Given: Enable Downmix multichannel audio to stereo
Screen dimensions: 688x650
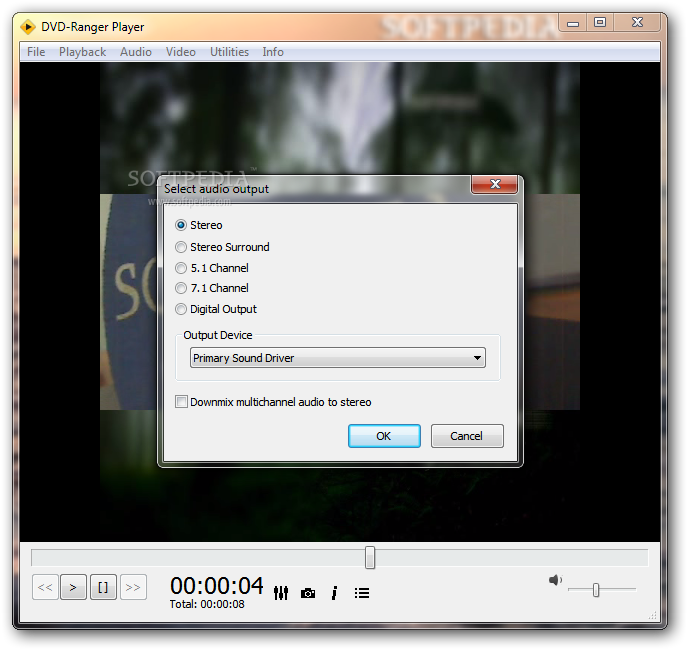Looking at the screenshot, I should [x=181, y=402].
